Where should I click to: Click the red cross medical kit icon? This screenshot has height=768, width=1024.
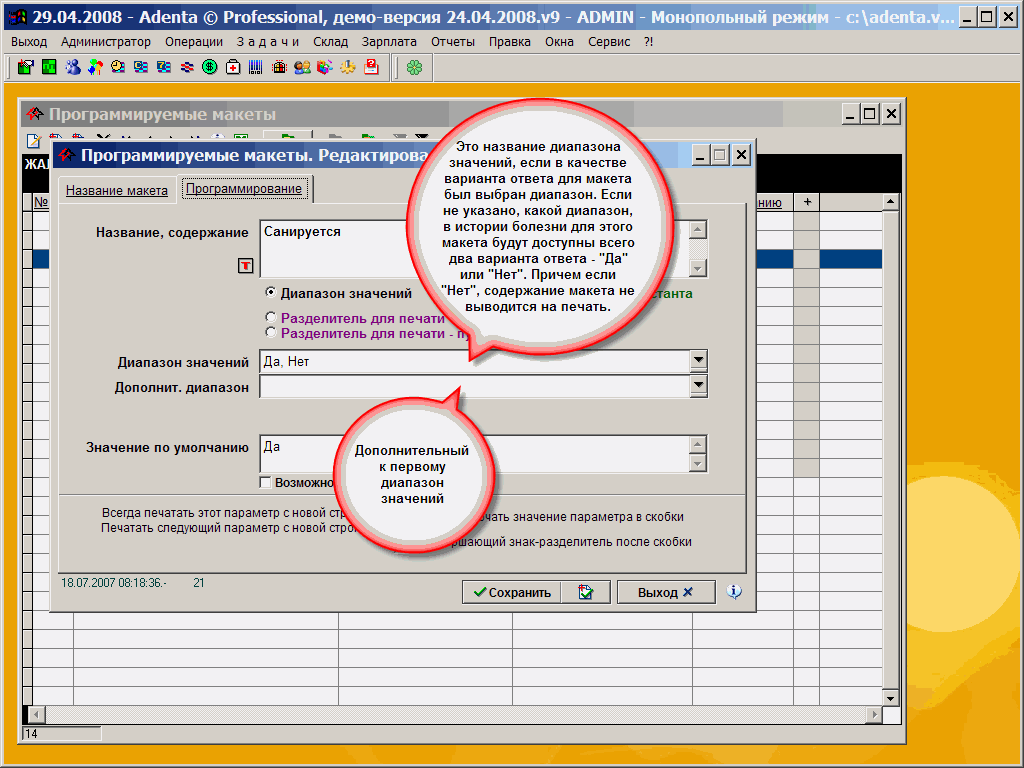[x=233, y=67]
